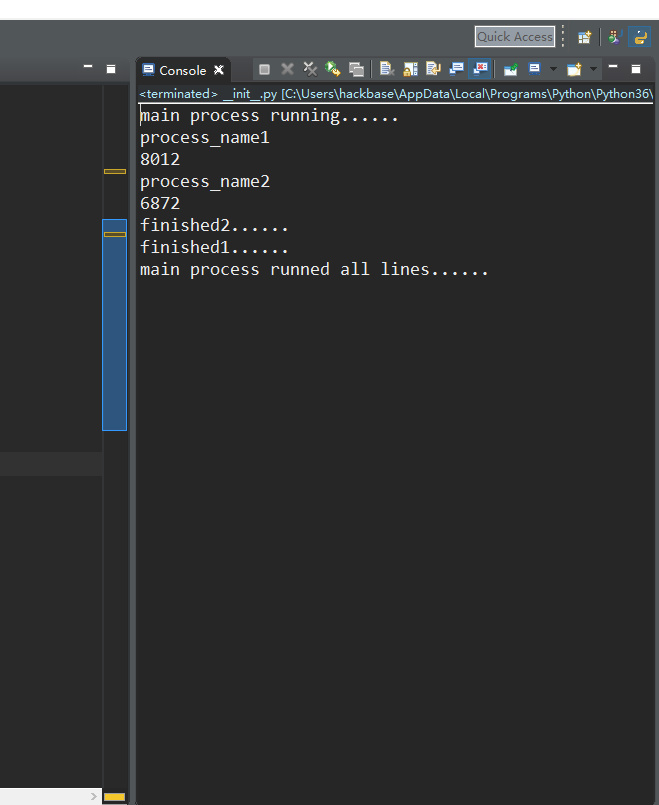659x805 pixels.
Task: Click the 'finished1......' output line
Action: (x=214, y=247)
